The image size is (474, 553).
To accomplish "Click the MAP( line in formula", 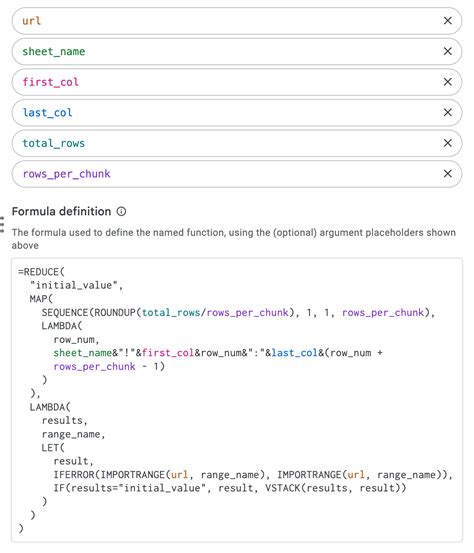I will pos(41,299).
